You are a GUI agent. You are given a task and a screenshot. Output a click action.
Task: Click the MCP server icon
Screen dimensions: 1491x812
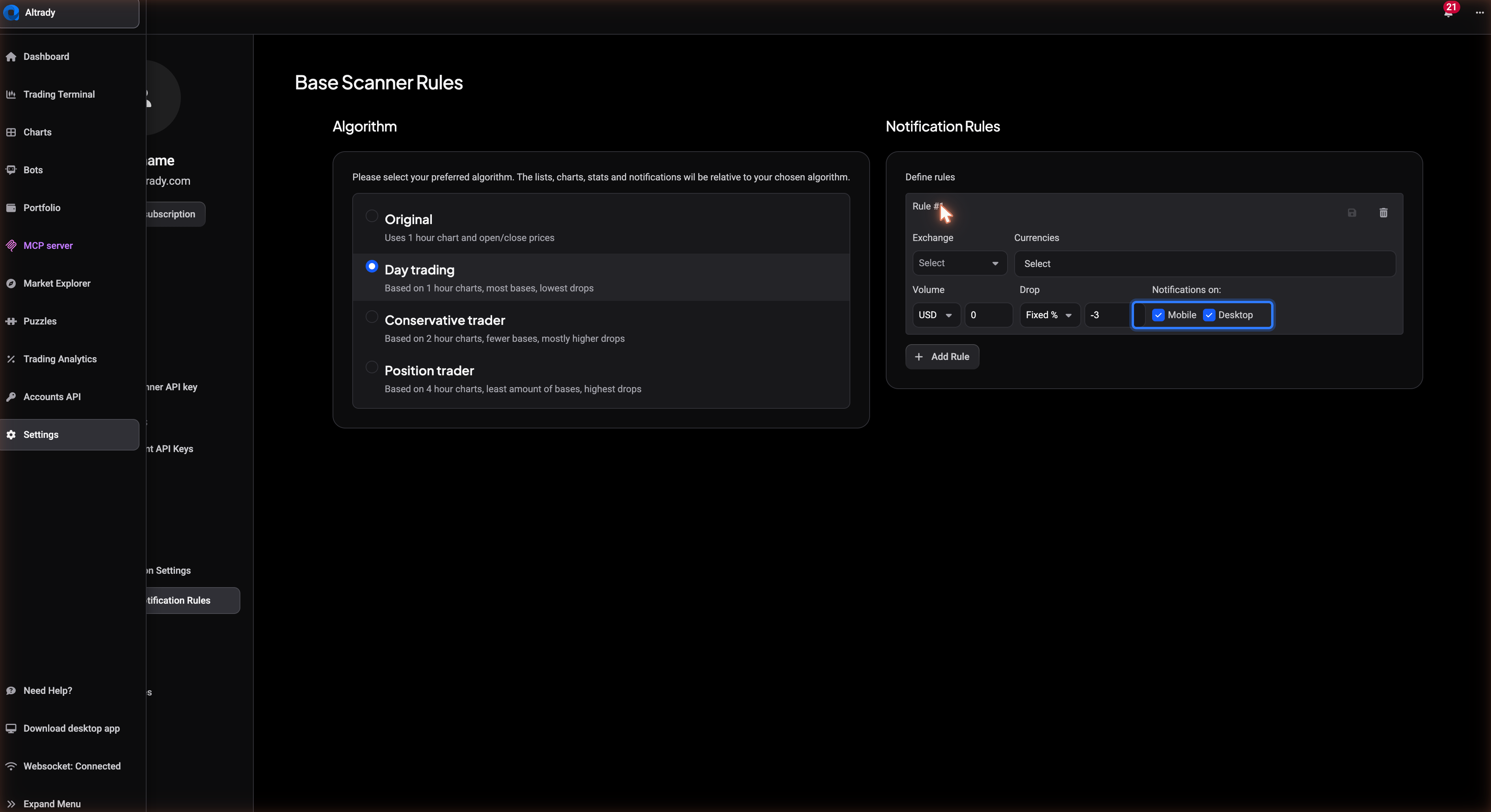pyautogui.click(x=11, y=245)
